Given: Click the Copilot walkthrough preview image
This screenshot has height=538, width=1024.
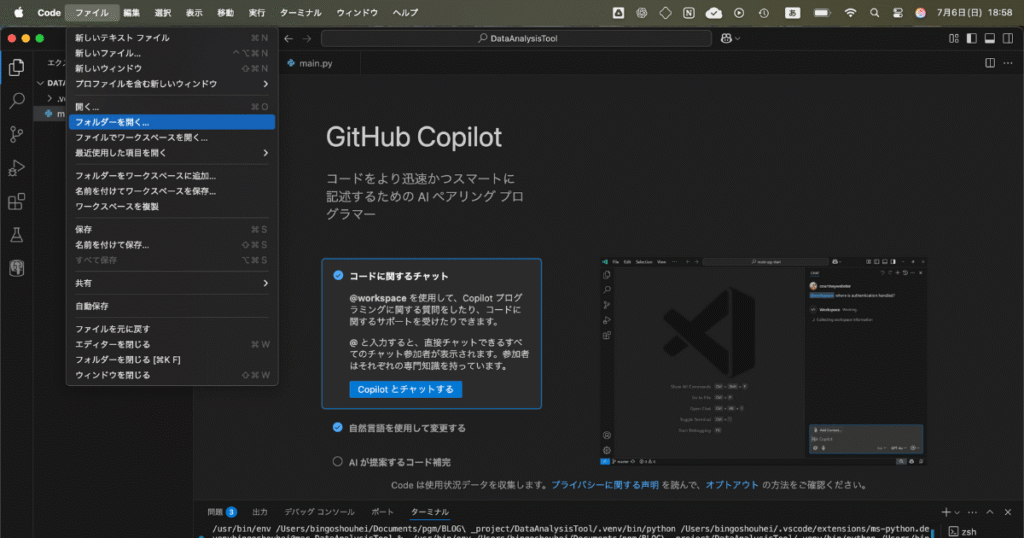Looking at the screenshot, I should (x=763, y=361).
